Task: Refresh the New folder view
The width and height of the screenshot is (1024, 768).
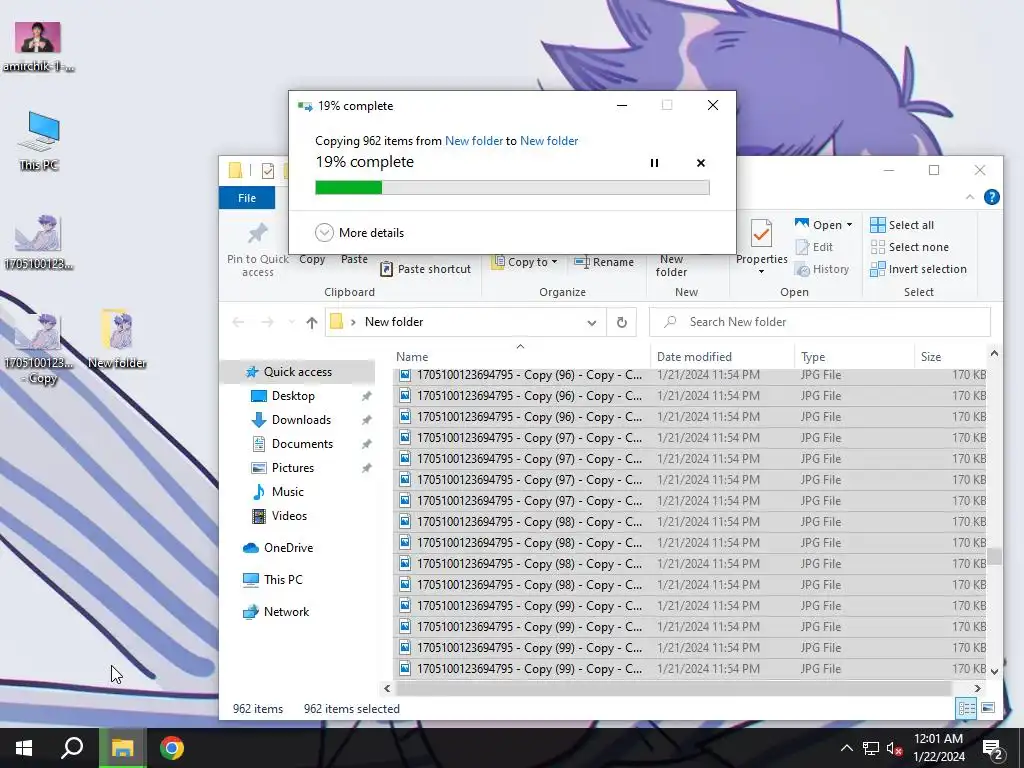Action: coord(622,322)
